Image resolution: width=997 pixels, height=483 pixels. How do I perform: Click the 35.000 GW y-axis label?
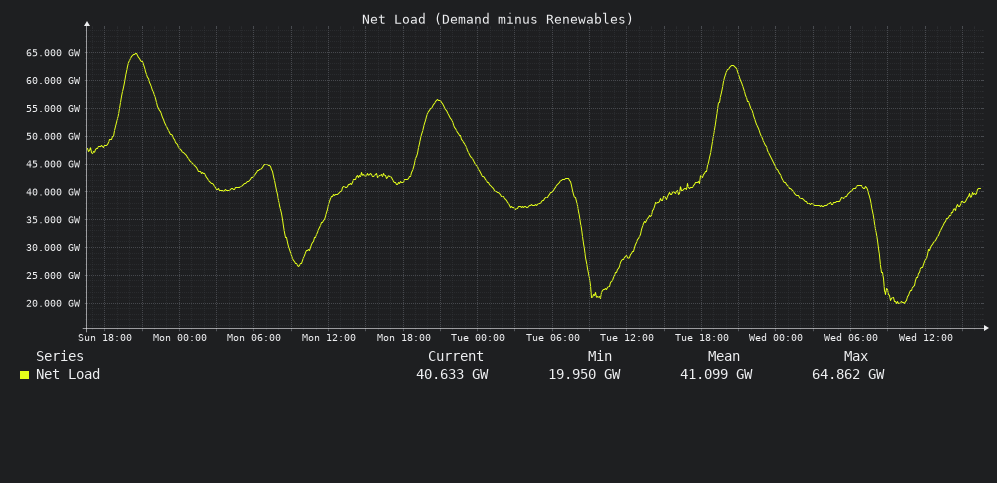[53, 220]
